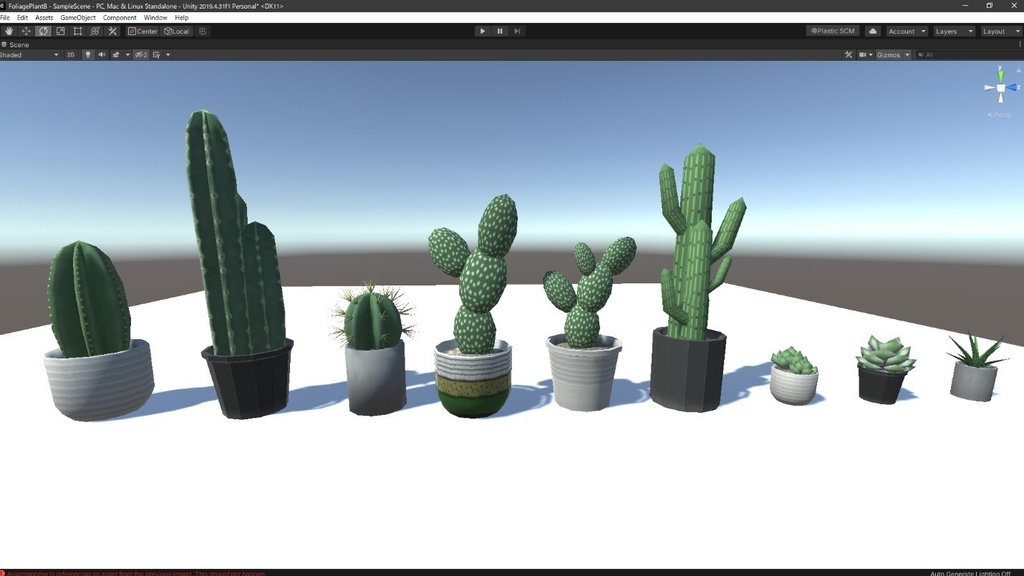
Task: Toggle scene view audio
Action: [x=103, y=54]
